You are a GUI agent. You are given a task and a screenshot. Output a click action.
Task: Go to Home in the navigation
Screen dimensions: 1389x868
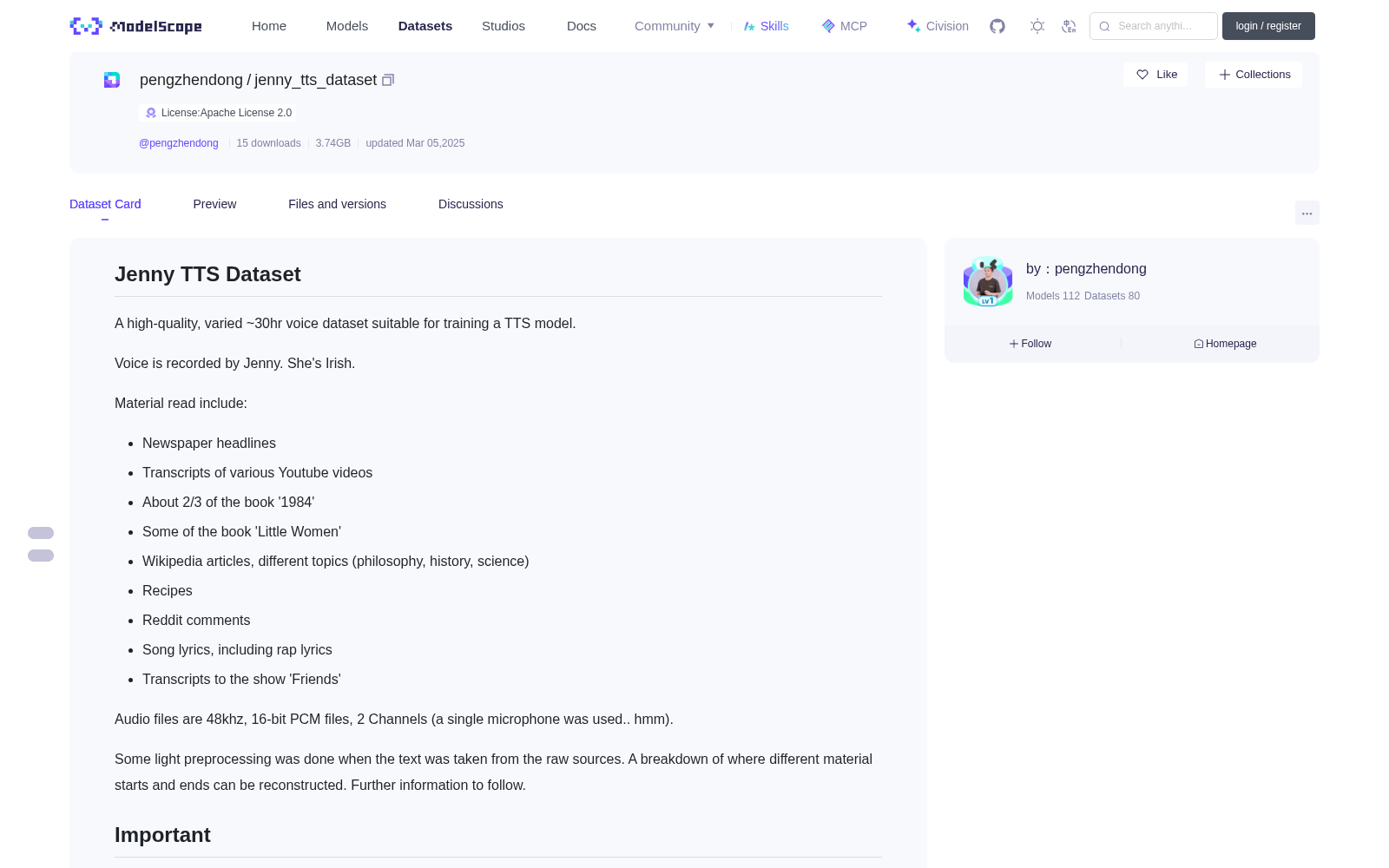point(269,26)
